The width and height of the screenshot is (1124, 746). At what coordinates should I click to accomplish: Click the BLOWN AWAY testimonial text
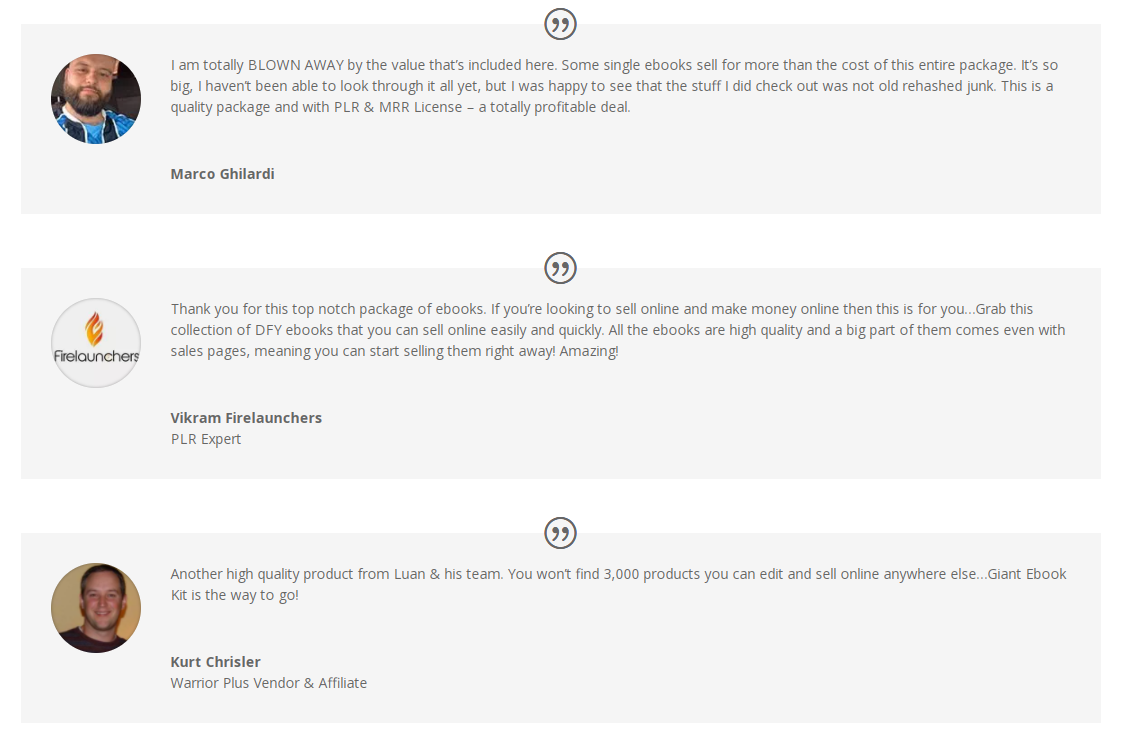point(614,86)
